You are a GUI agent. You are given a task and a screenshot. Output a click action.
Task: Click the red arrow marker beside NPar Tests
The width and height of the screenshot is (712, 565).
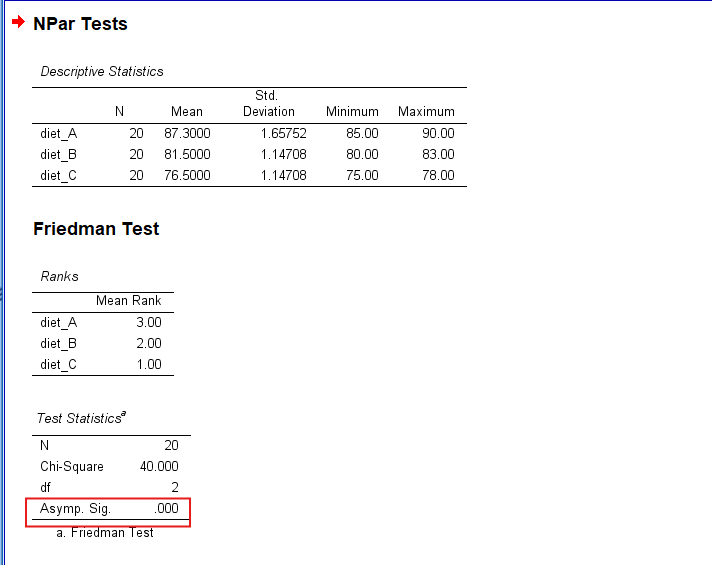click(18, 22)
